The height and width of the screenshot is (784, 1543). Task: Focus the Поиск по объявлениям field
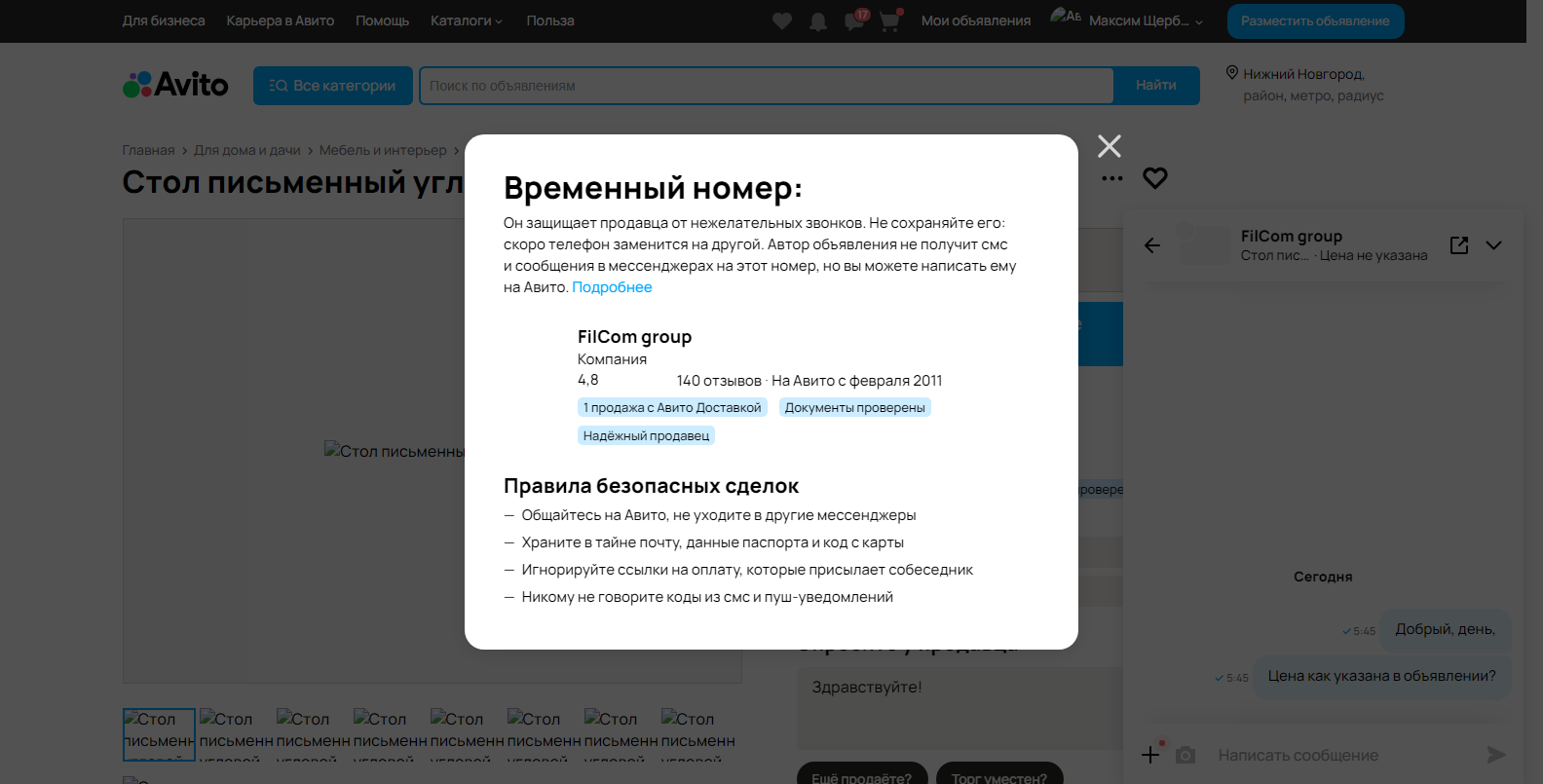(x=767, y=86)
